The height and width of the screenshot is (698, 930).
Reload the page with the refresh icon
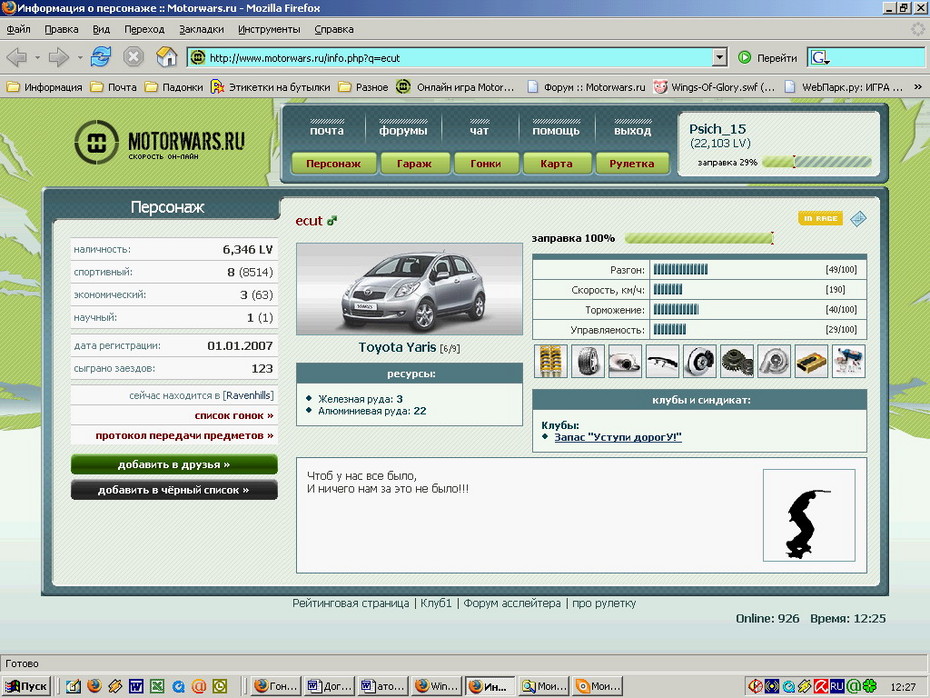pyautogui.click(x=101, y=57)
